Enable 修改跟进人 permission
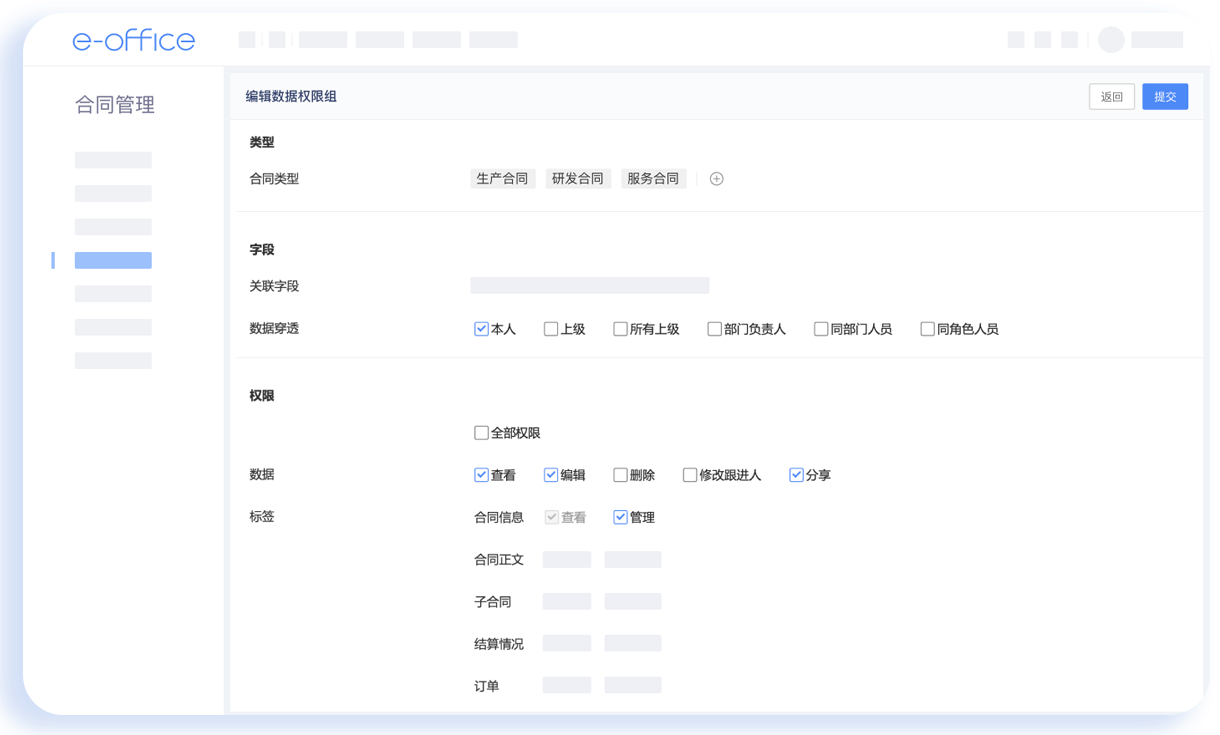 [x=690, y=475]
